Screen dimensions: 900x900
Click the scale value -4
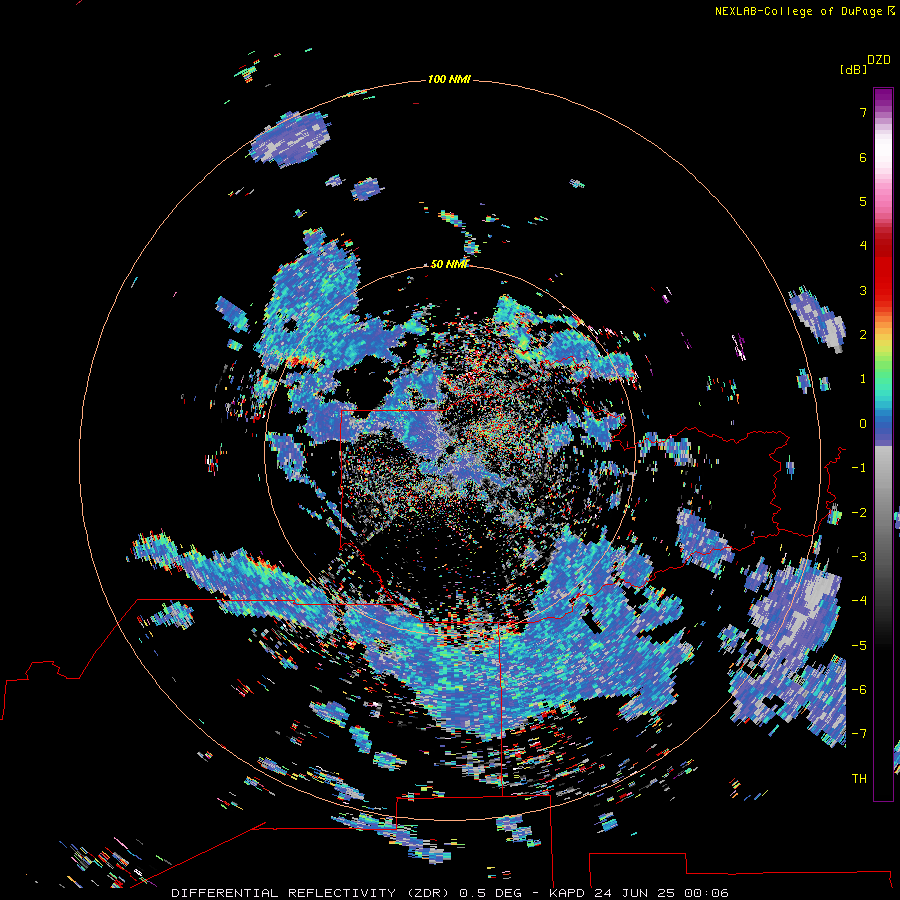tap(859, 601)
